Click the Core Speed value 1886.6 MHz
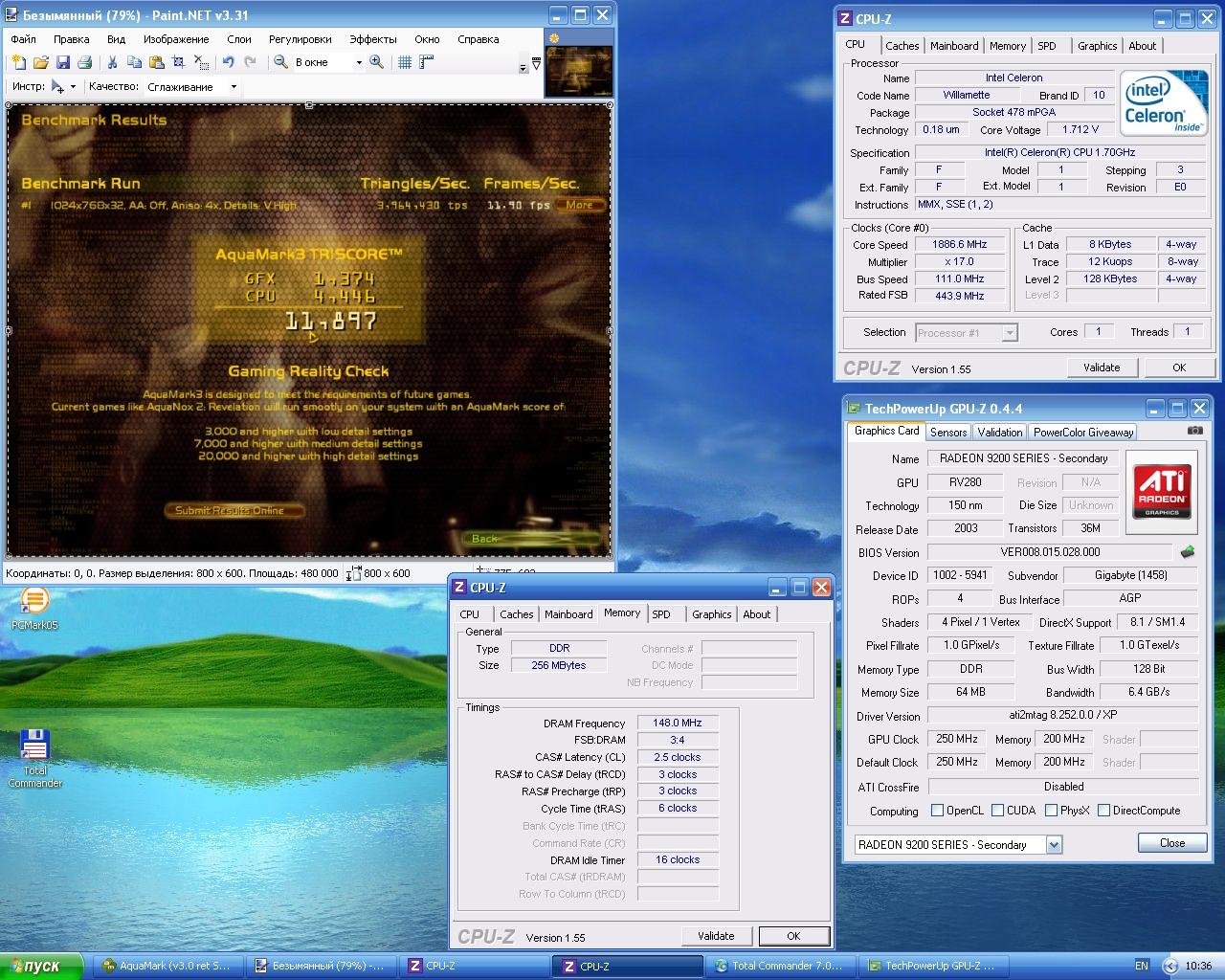The image size is (1225, 980). coord(960,244)
